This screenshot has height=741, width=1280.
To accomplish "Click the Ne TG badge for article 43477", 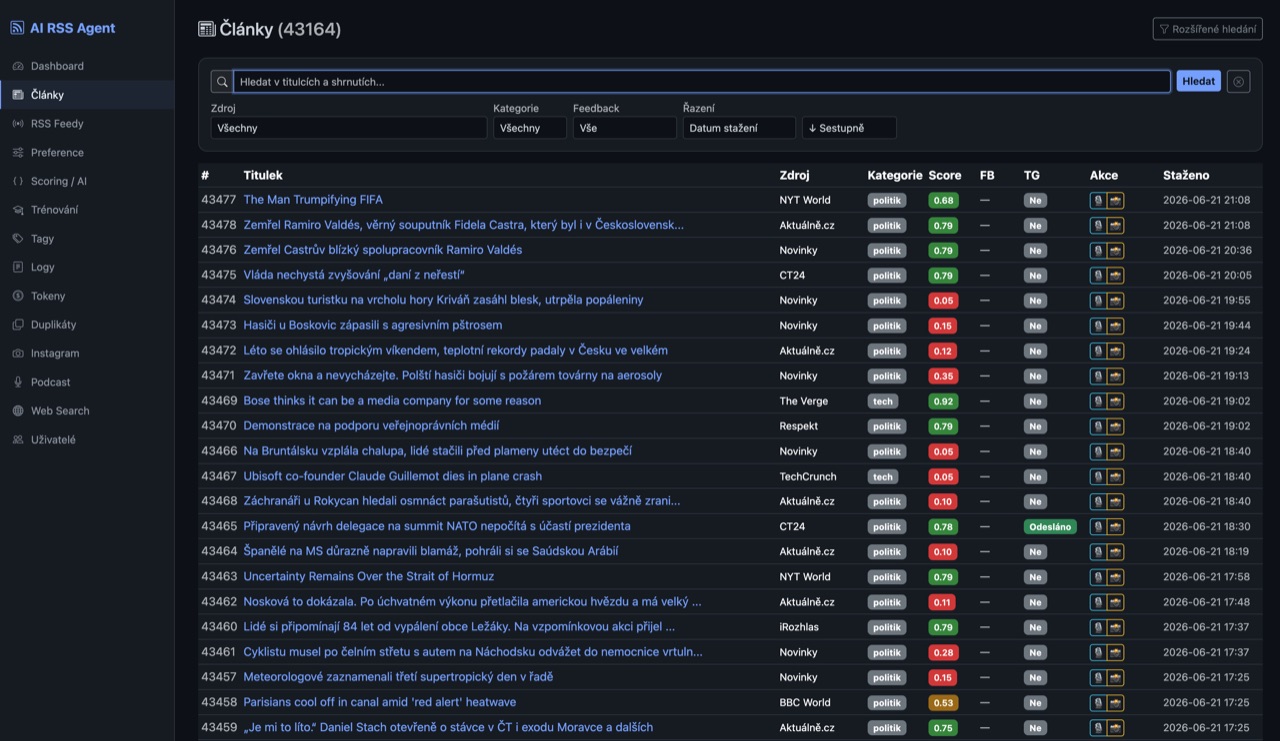I will click(1035, 200).
